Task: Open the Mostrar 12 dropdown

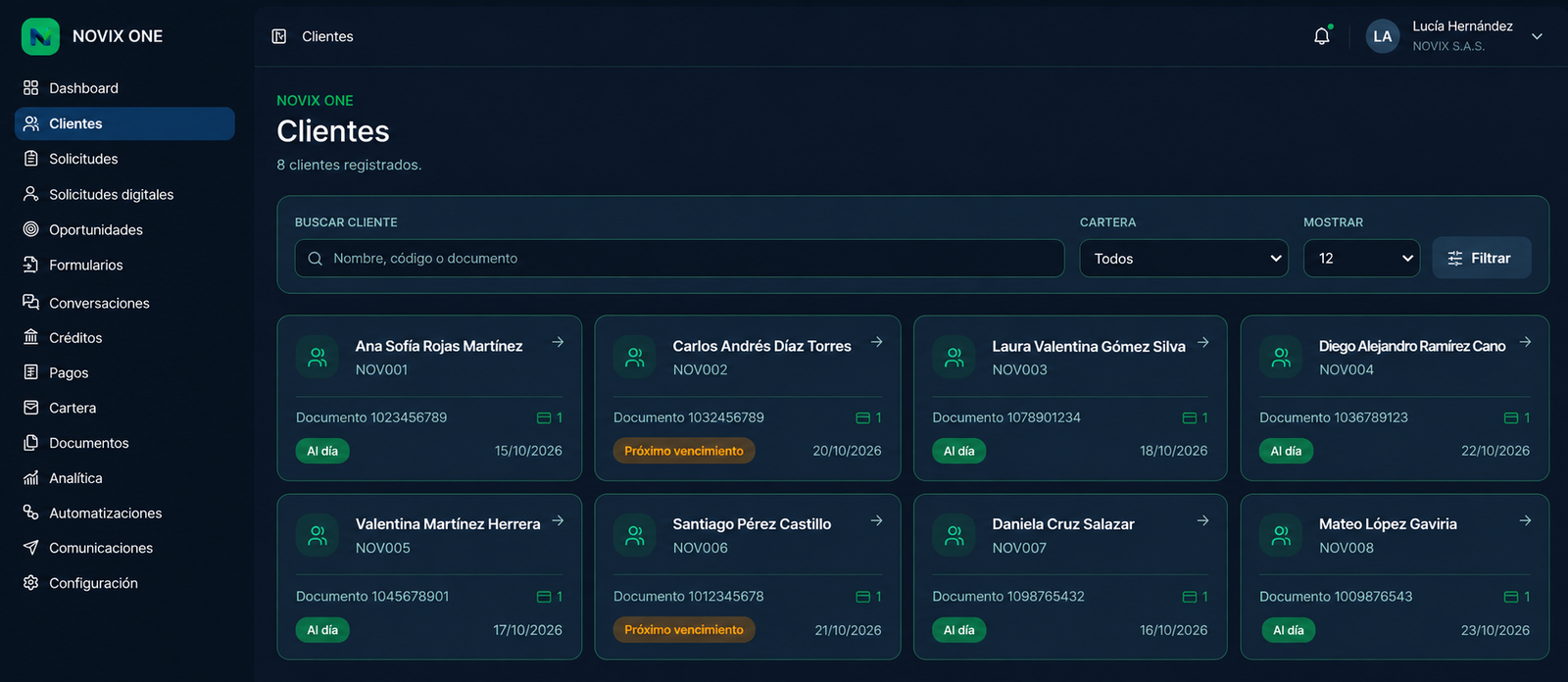Action: pyautogui.click(x=1361, y=259)
